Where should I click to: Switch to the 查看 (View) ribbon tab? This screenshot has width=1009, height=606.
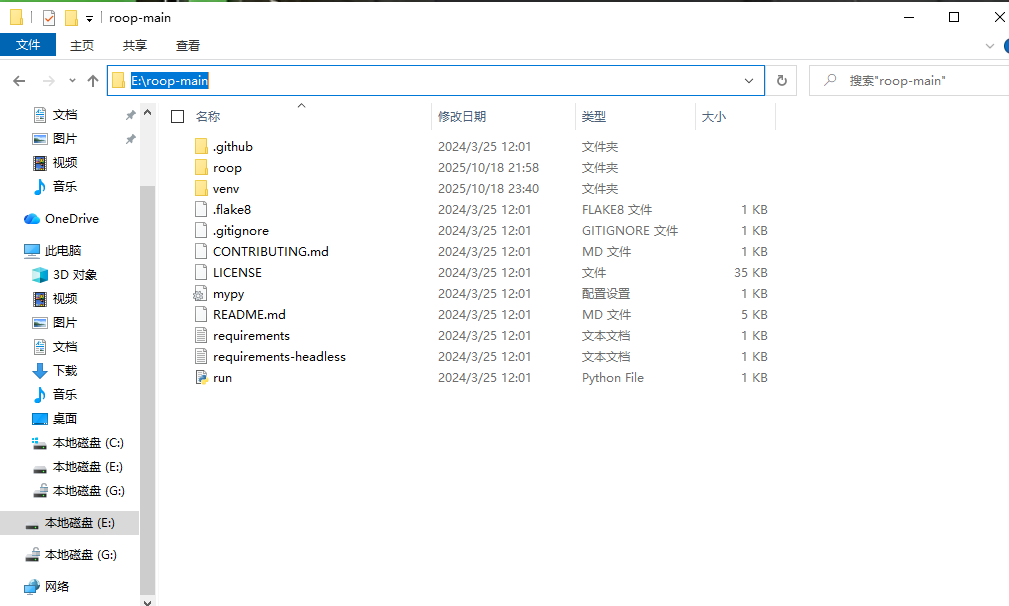pyautogui.click(x=188, y=45)
